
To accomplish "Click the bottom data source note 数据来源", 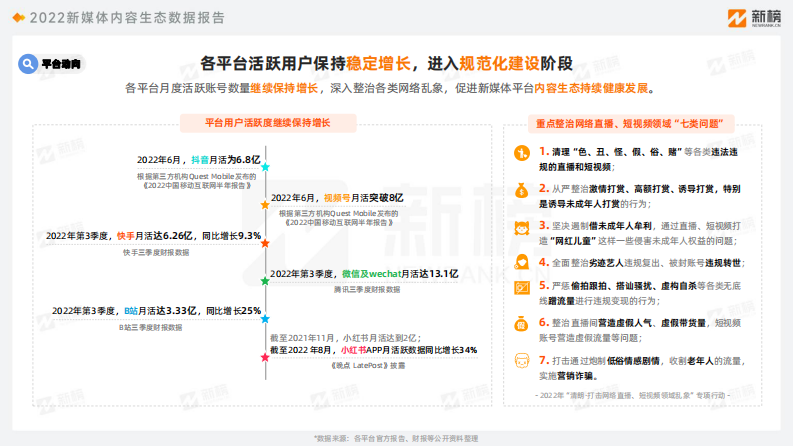I will [396, 438].
